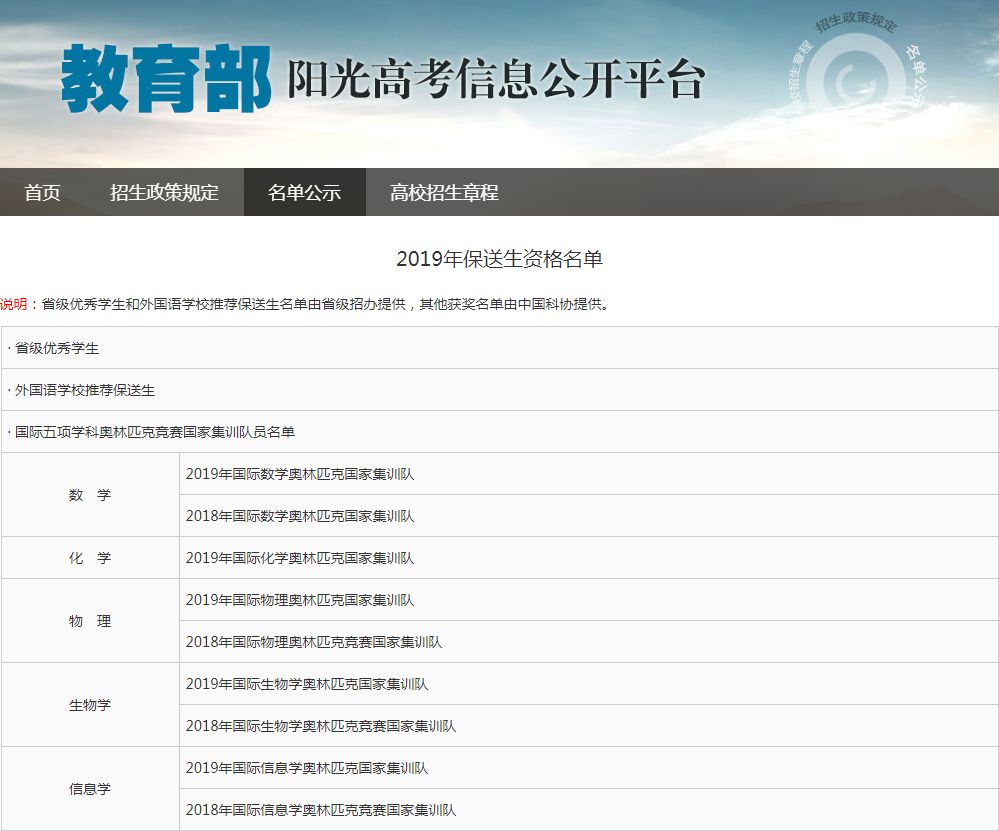Click the 化 学 subject cell
This screenshot has width=999, height=831.
[90, 558]
